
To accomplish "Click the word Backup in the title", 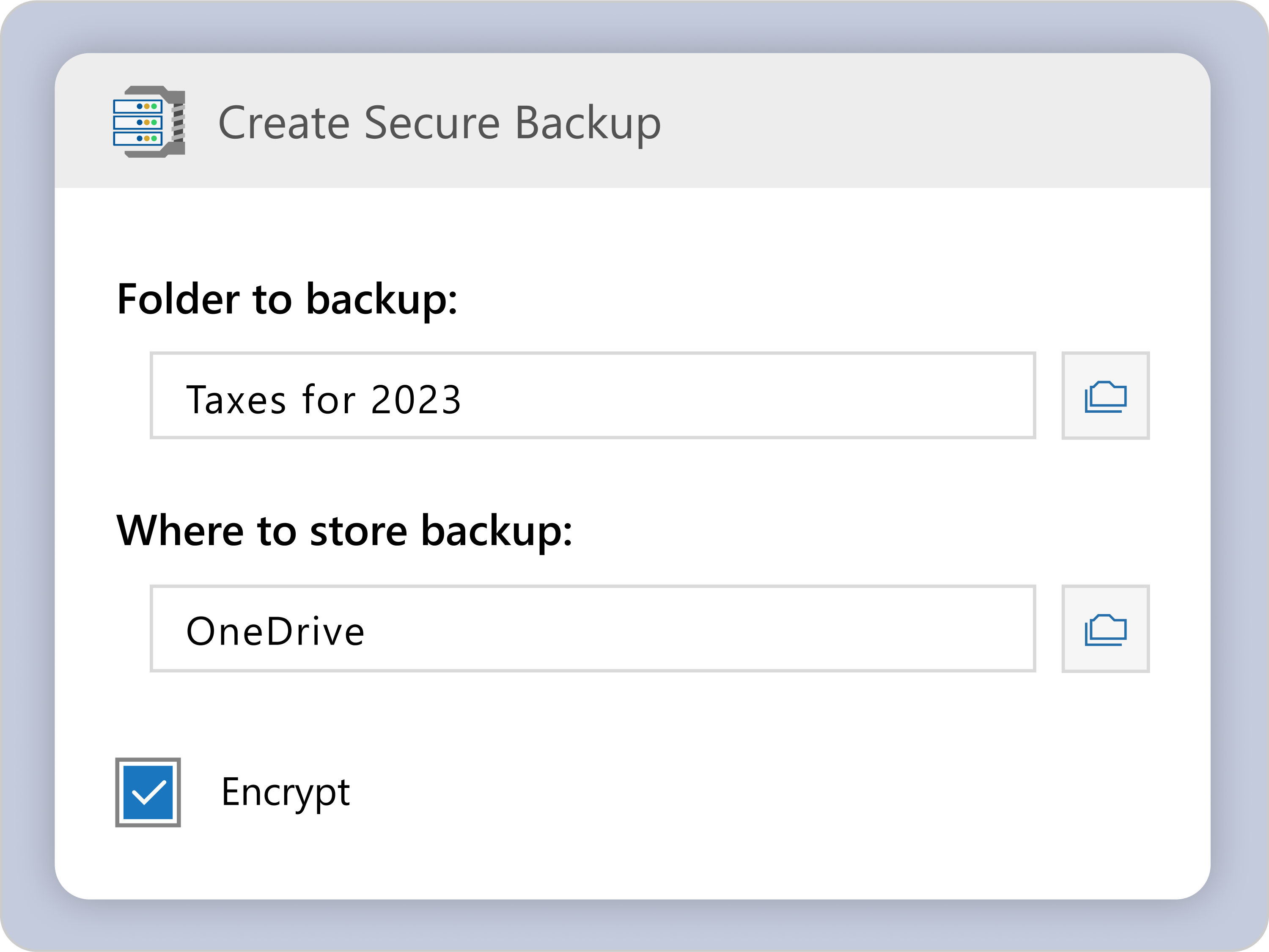I will [x=588, y=123].
